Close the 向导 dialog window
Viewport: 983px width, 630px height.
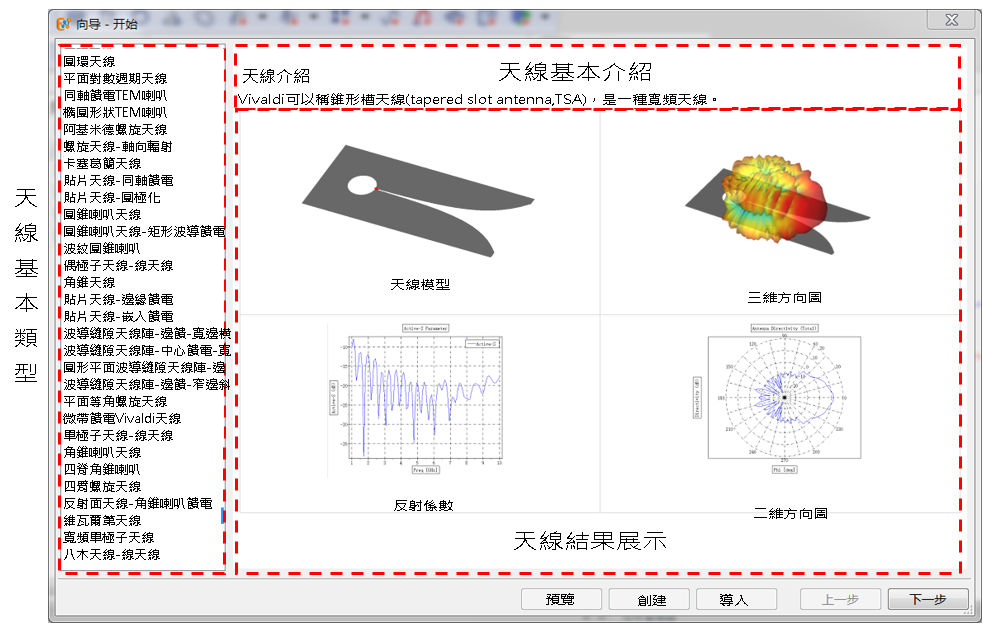coord(951,20)
